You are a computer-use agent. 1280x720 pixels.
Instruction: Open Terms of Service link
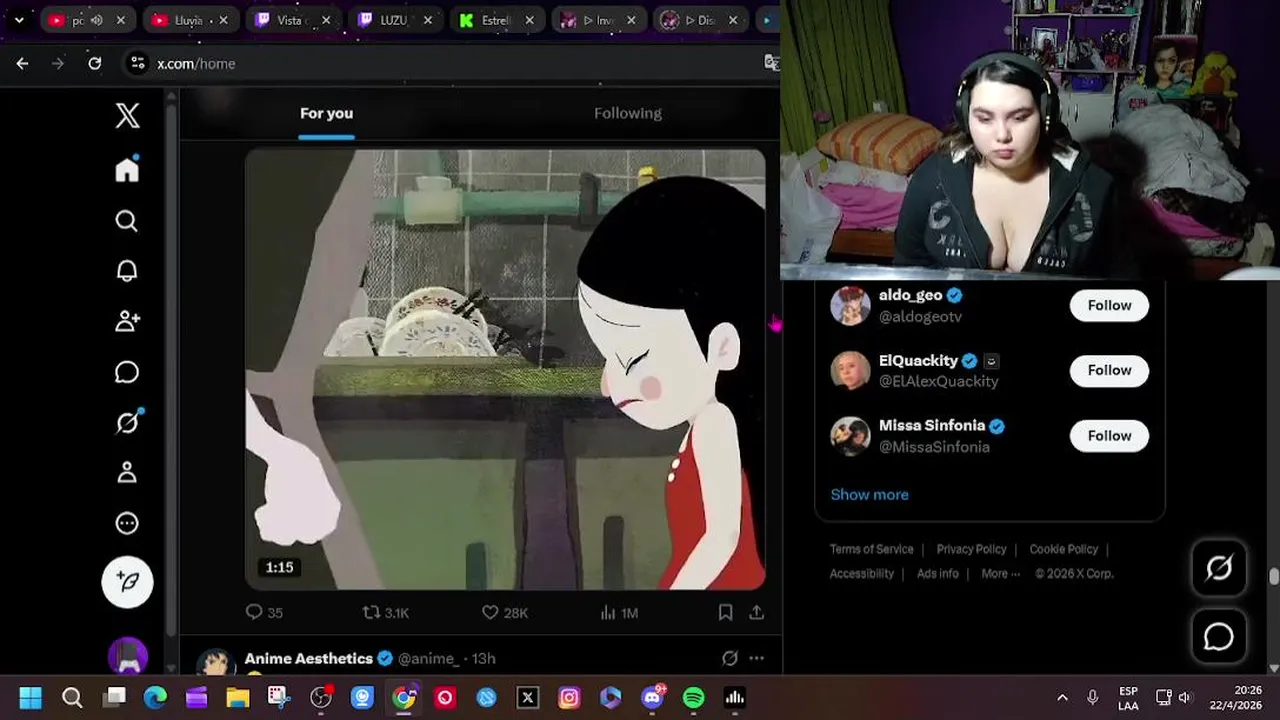tap(871, 549)
